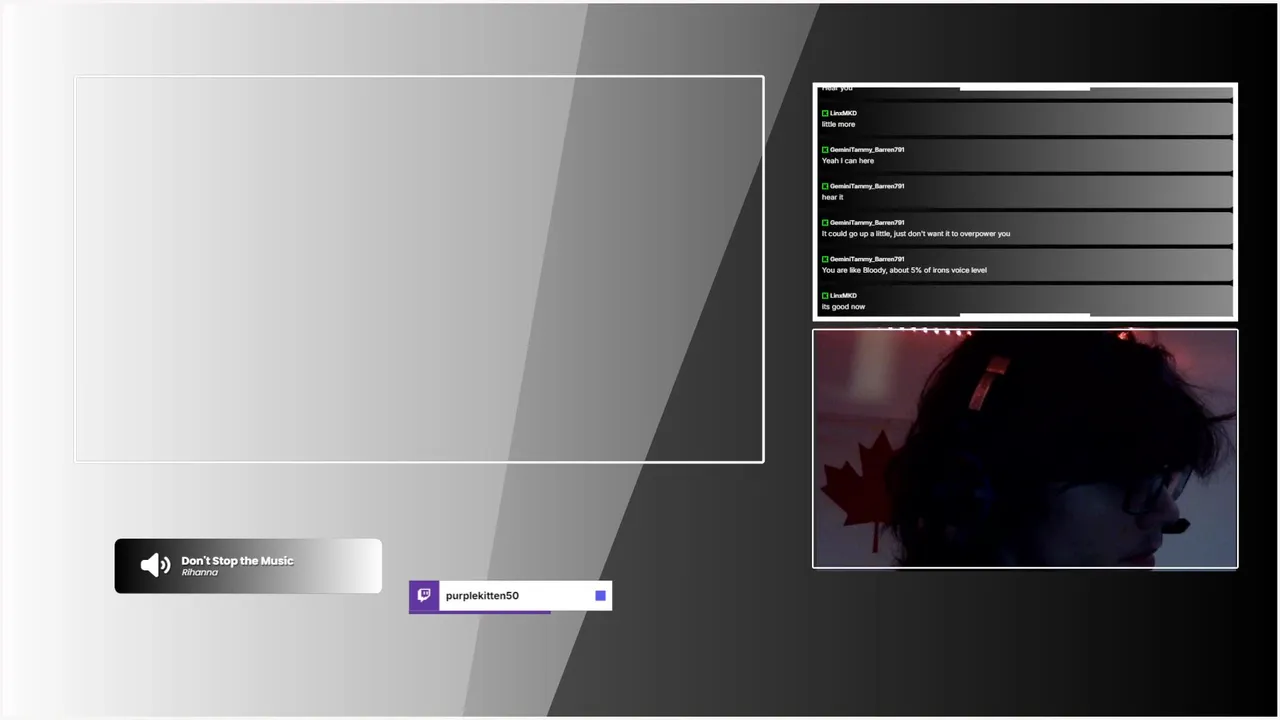Click the LinxMKD username above "little more"
The height and width of the screenshot is (720, 1280).
pyautogui.click(x=843, y=113)
